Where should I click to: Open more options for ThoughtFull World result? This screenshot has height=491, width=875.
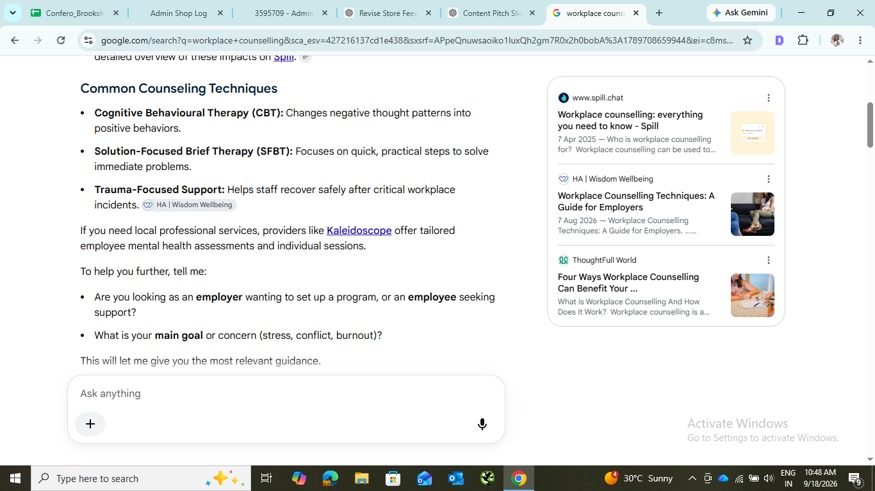(768, 260)
